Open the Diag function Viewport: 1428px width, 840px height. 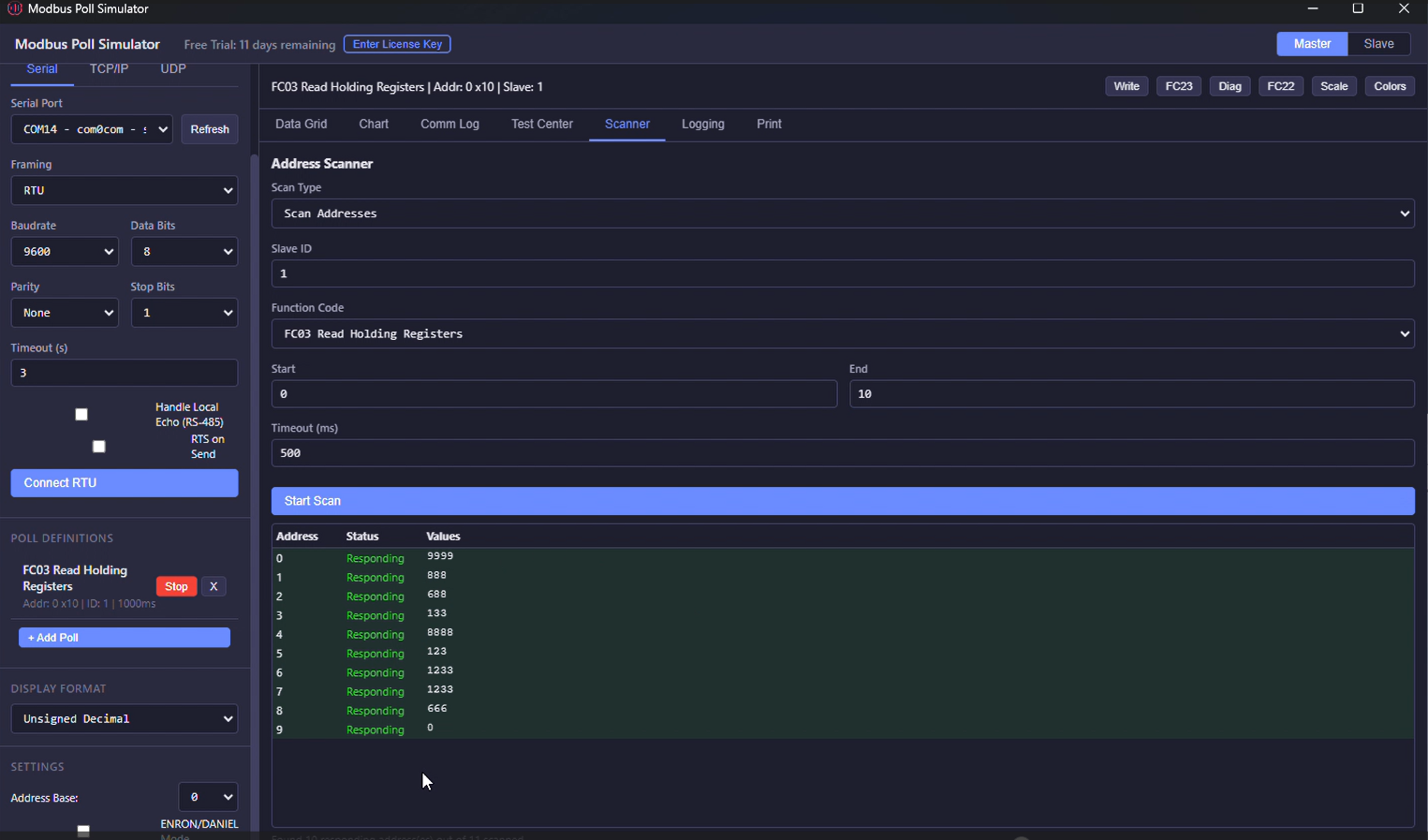(x=1229, y=85)
